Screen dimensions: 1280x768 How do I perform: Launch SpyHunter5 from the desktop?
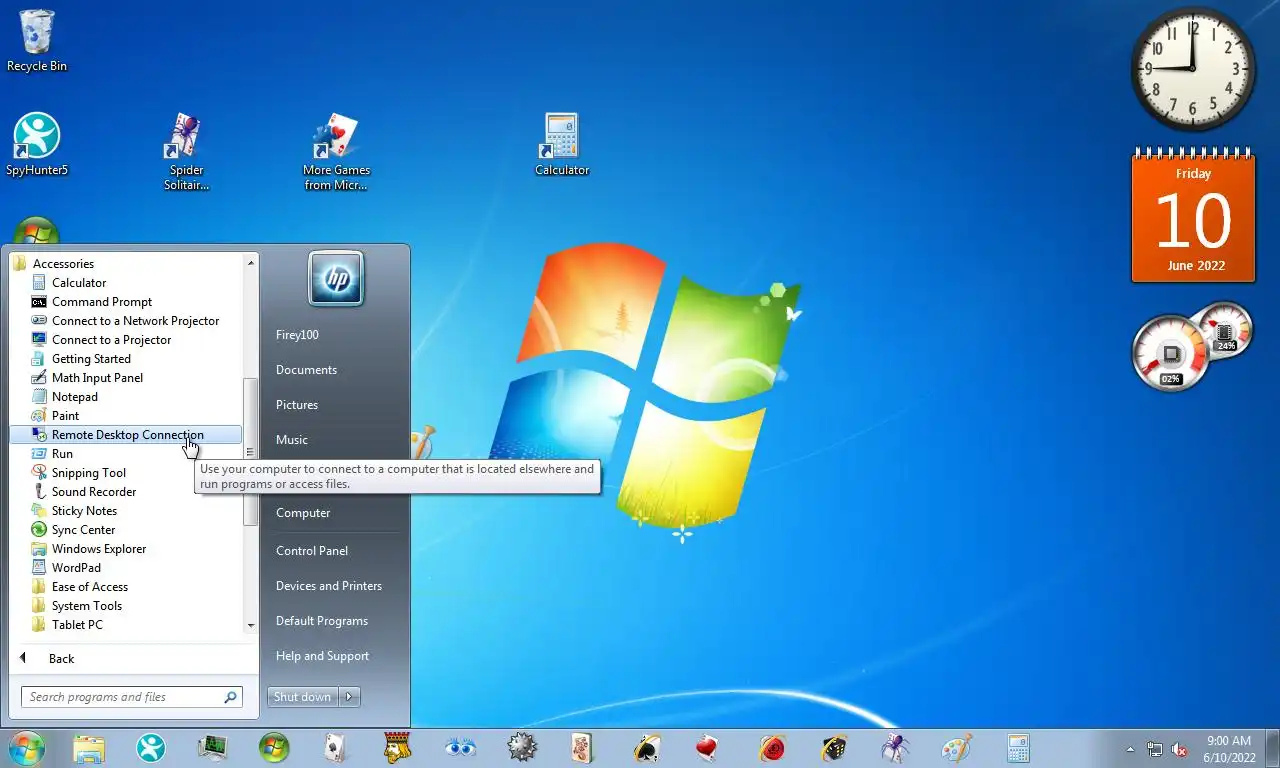37,144
